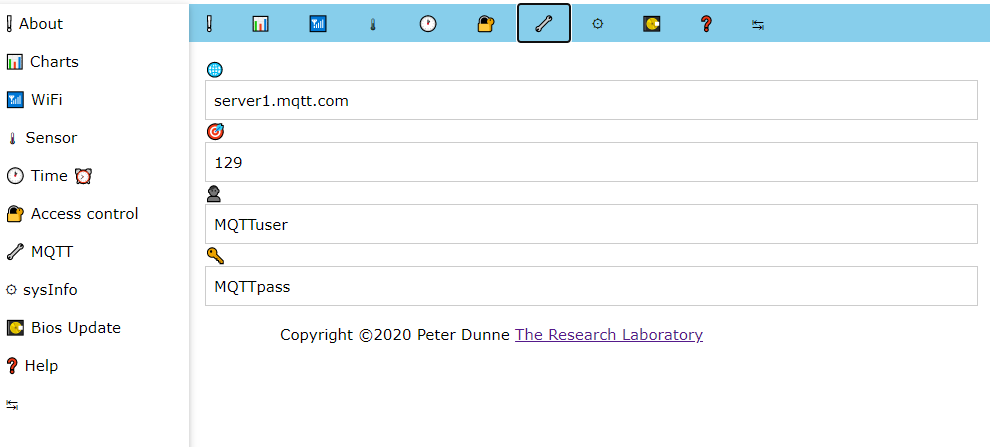Click the globe icon above server field
This screenshot has height=447, width=990.
pos(215,69)
